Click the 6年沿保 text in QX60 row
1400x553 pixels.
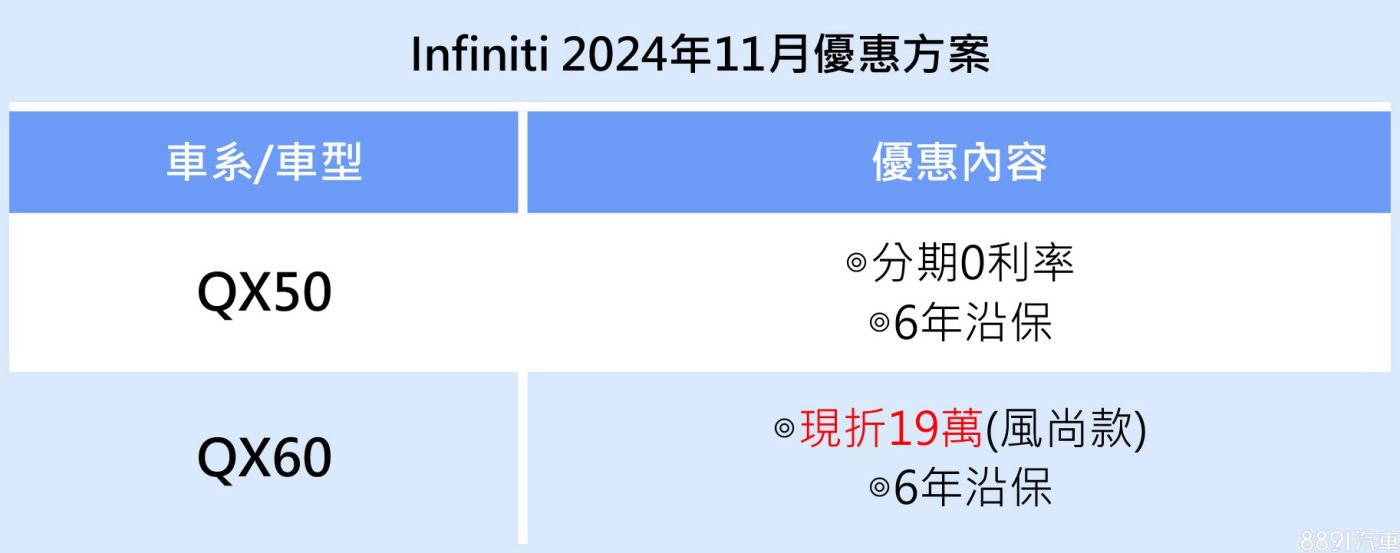(x=973, y=488)
